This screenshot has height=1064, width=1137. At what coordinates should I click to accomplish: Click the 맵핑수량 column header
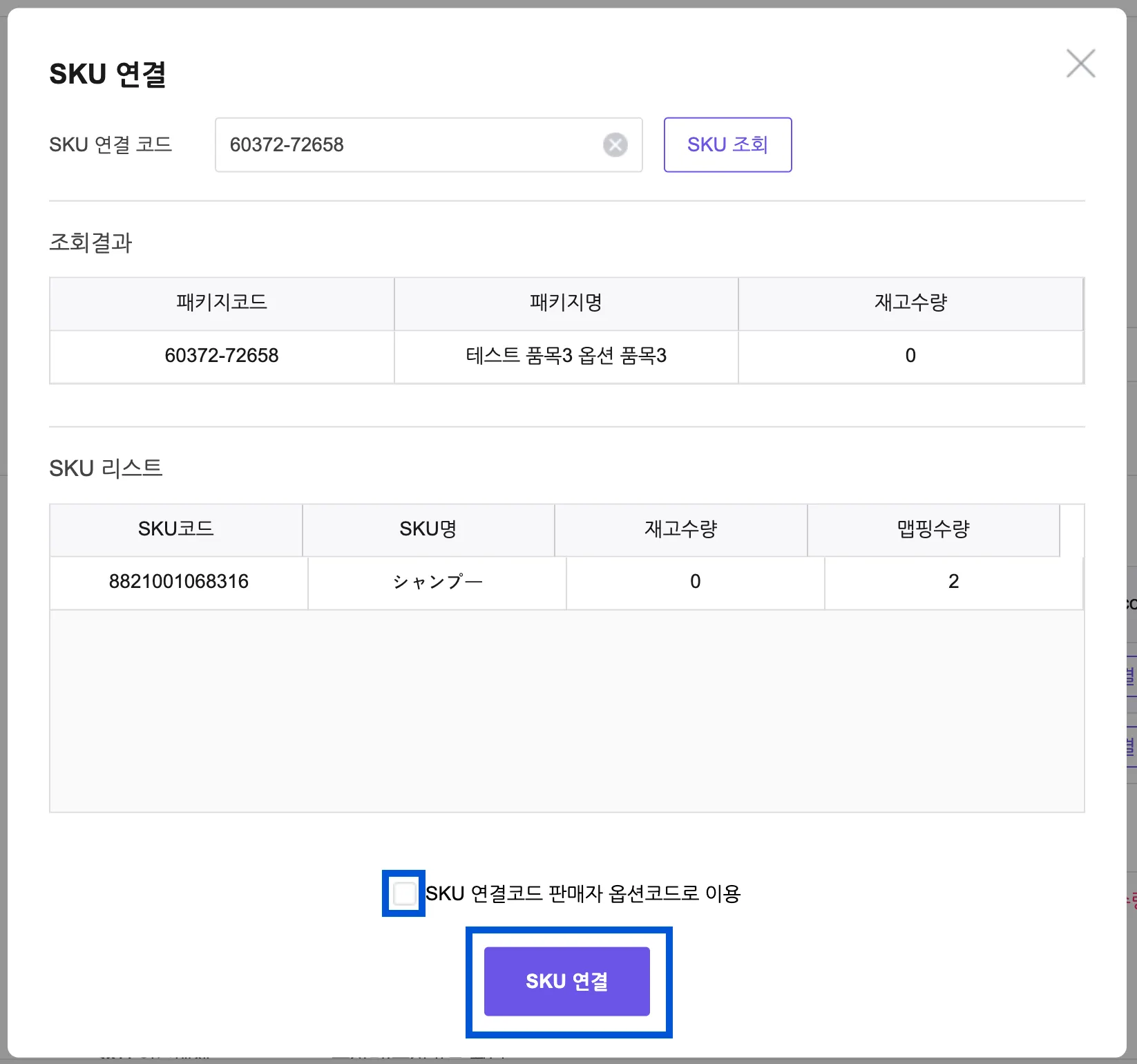click(x=933, y=530)
